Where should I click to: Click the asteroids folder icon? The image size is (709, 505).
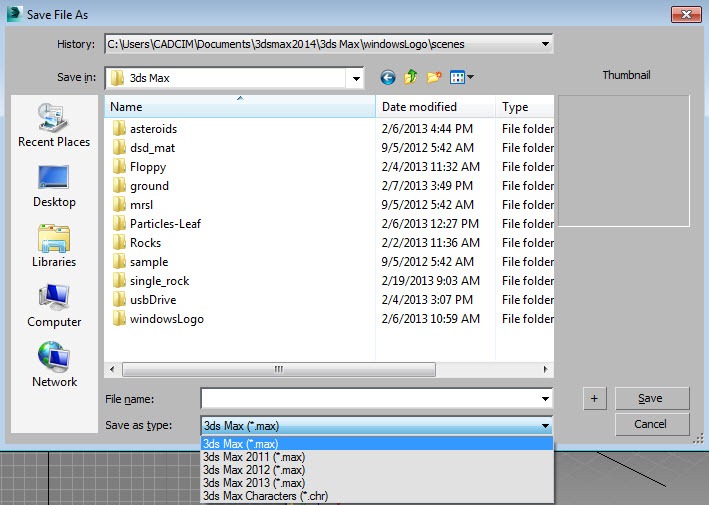click(x=119, y=128)
